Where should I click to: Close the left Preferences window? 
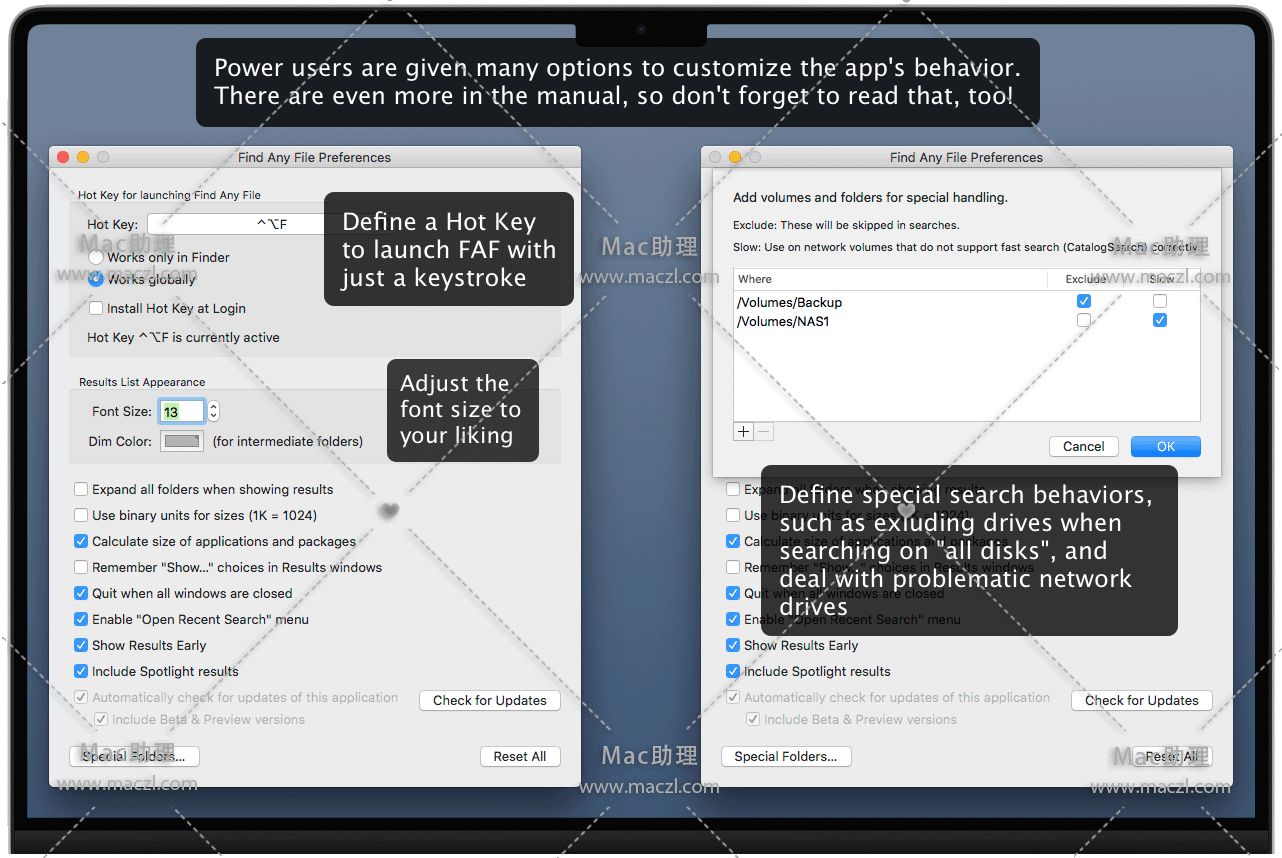point(63,157)
